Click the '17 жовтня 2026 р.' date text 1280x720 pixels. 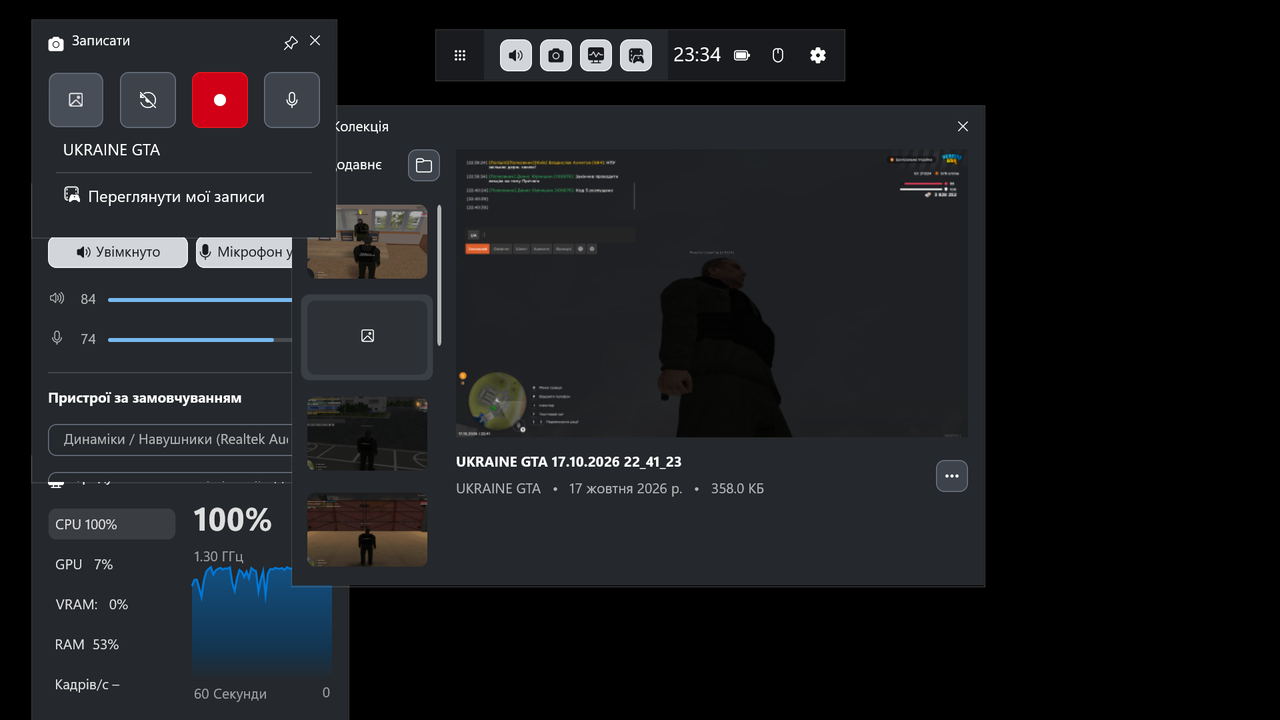click(625, 489)
